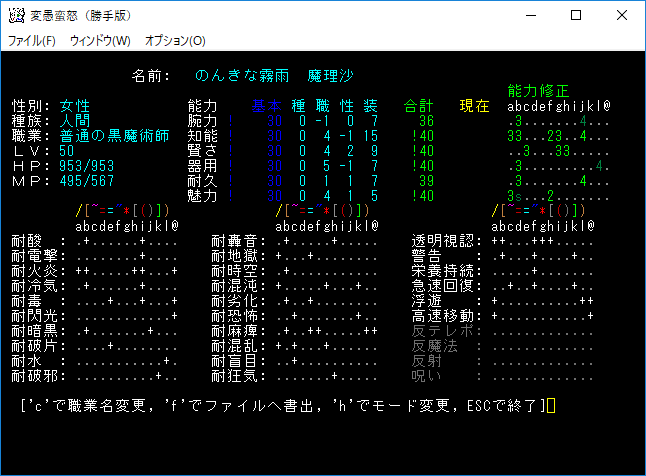Click the 合計 column header
This screenshot has height=476, width=646.
419,106
